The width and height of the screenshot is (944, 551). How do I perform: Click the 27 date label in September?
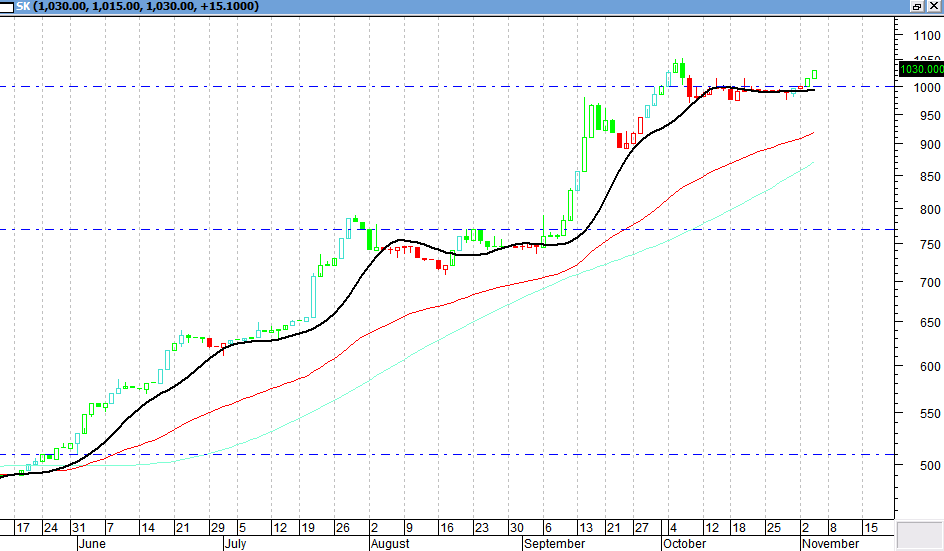click(642, 528)
